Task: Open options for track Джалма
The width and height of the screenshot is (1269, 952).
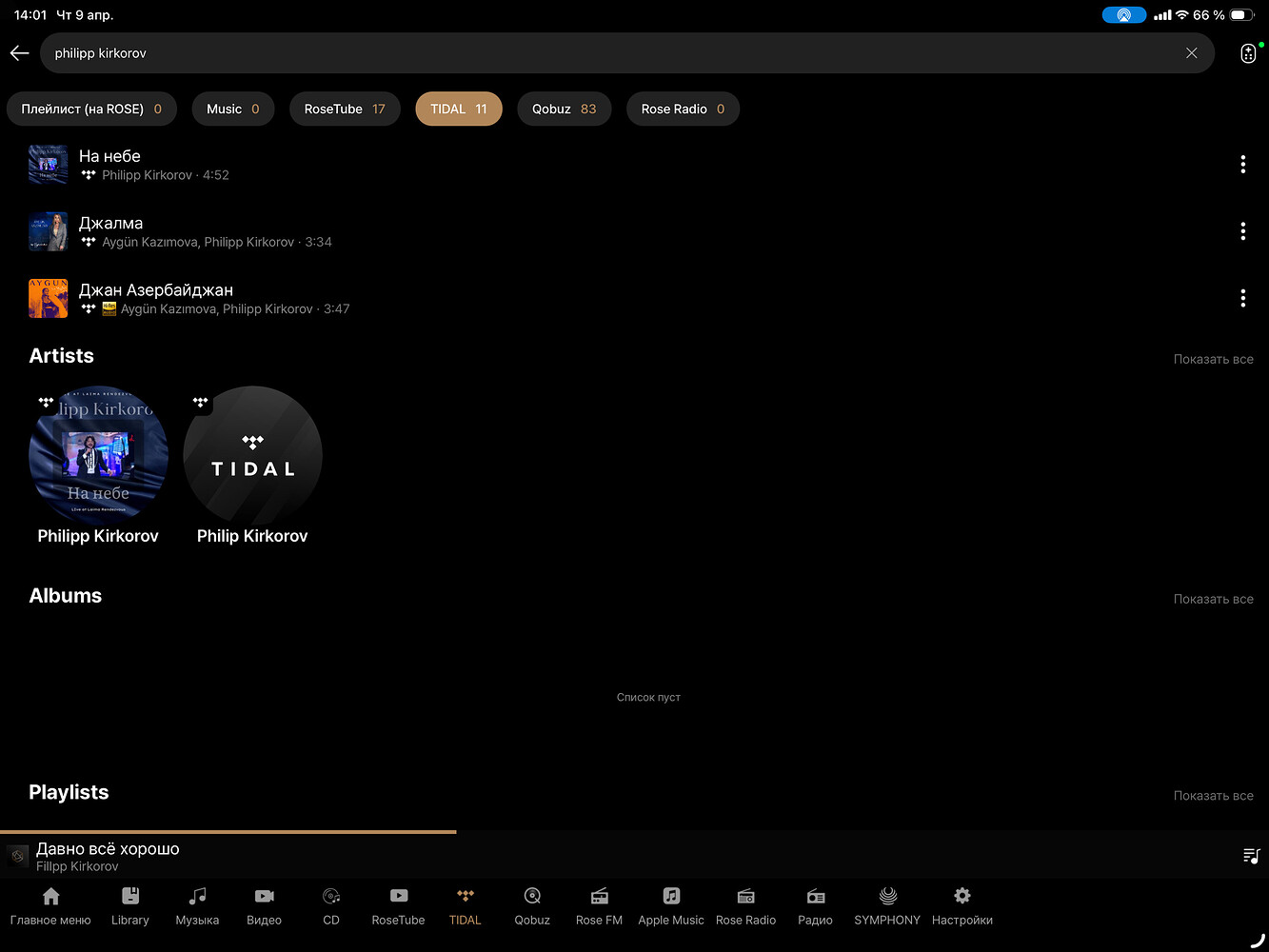Action: [x=1242, y=231]
